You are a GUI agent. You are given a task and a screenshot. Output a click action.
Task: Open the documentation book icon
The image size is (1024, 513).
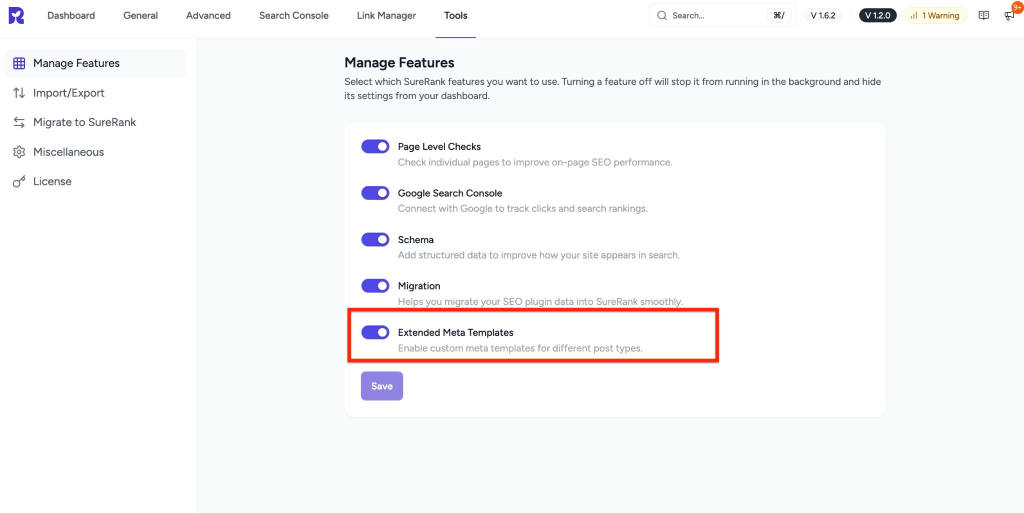pyautogui.click(x=984, y=16)
